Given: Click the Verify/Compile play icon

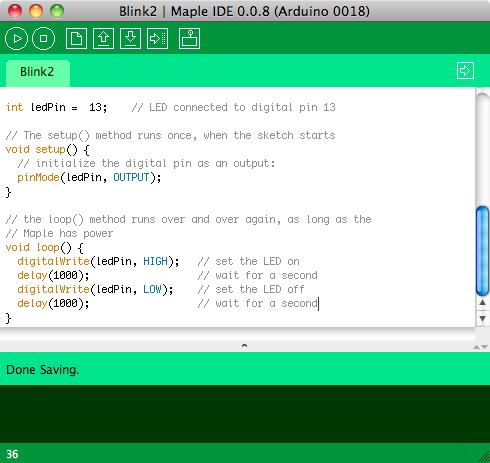Looking at the screenshot, I should click(16, 39).
